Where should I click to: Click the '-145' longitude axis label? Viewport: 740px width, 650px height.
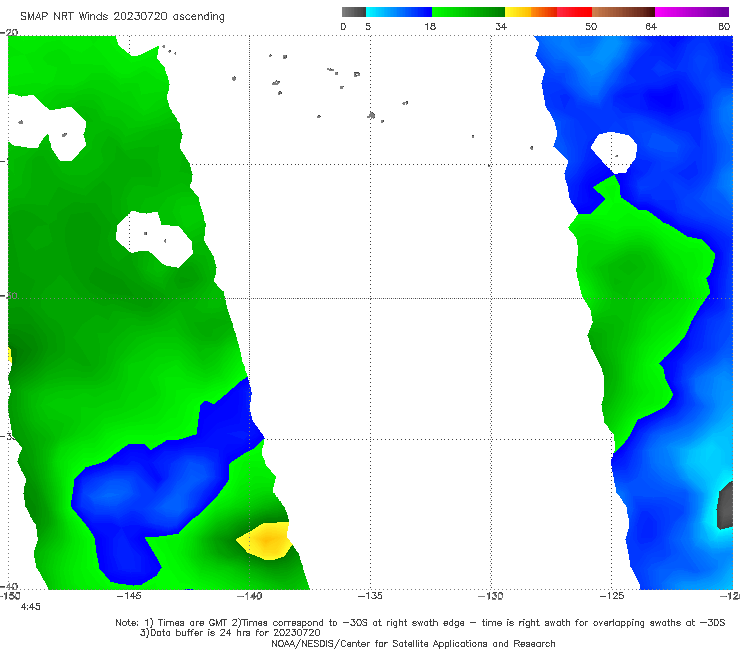coord(129,596)
